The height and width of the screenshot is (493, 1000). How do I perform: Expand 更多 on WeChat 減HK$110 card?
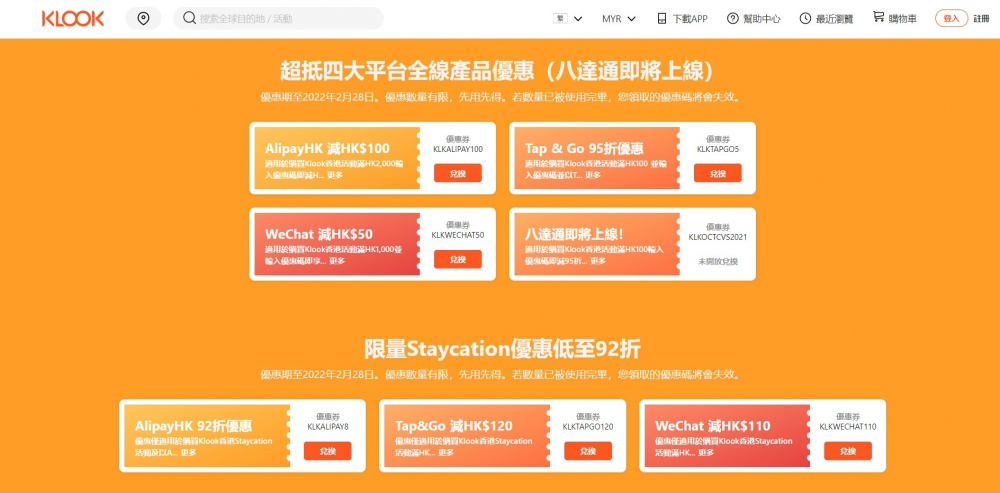(x=705, y=452)
